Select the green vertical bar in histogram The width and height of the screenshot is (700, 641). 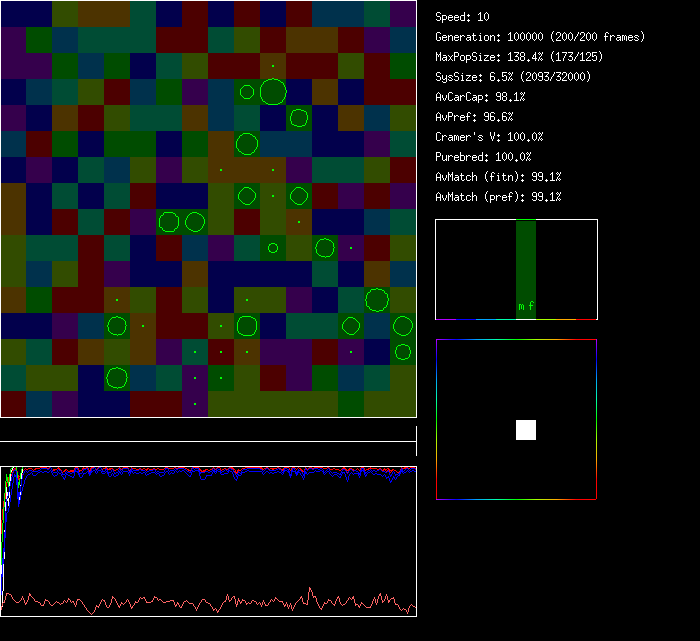point(526,260)
